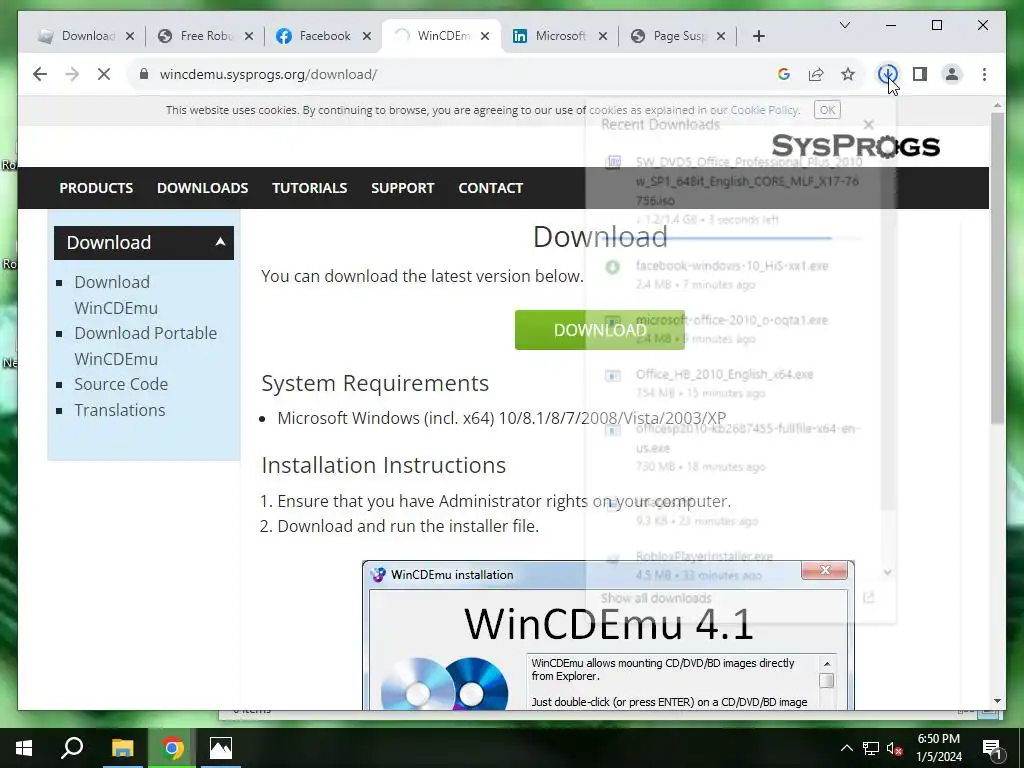Image resolution: width=1024 pixels, height=768 pixels.
Task: Click the SysProgs logo
Action: [x=856, y=146]
